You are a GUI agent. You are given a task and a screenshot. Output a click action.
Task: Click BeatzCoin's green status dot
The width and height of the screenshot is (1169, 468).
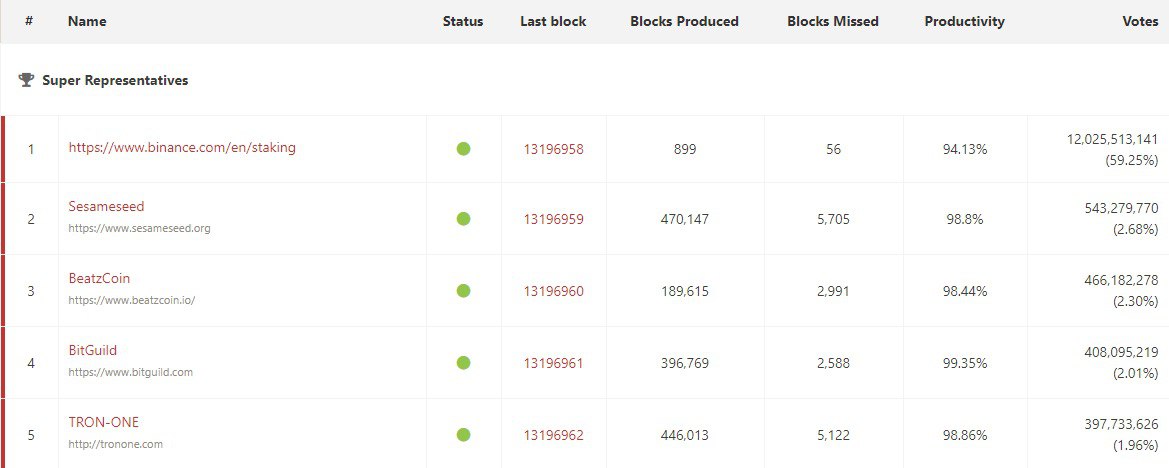click(463, 291)
